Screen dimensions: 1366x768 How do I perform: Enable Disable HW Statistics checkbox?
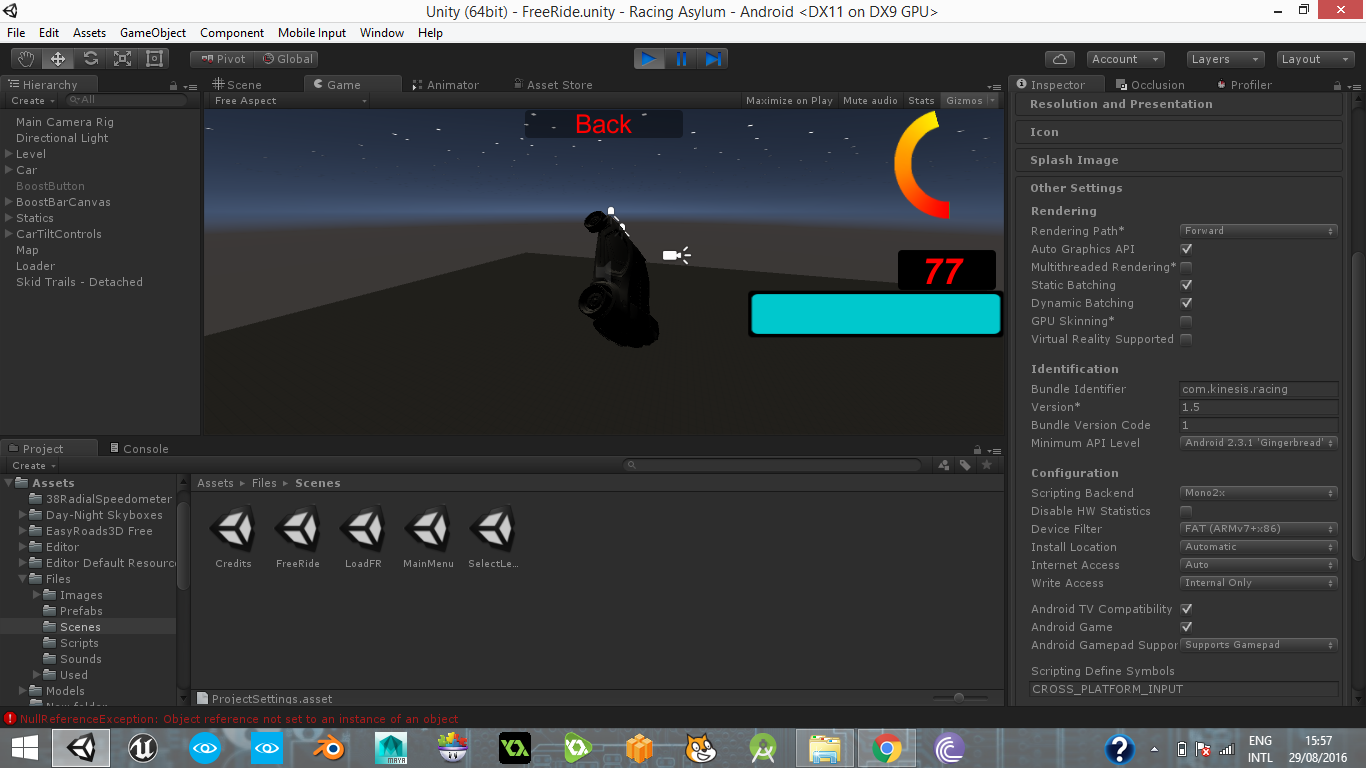pos(1186,511)
